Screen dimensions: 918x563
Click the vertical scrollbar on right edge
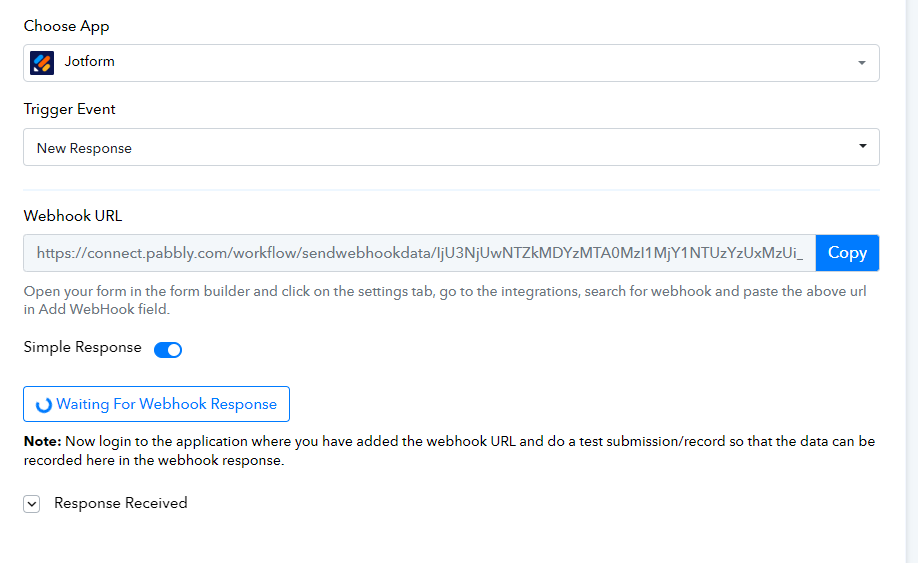point(912,282)
